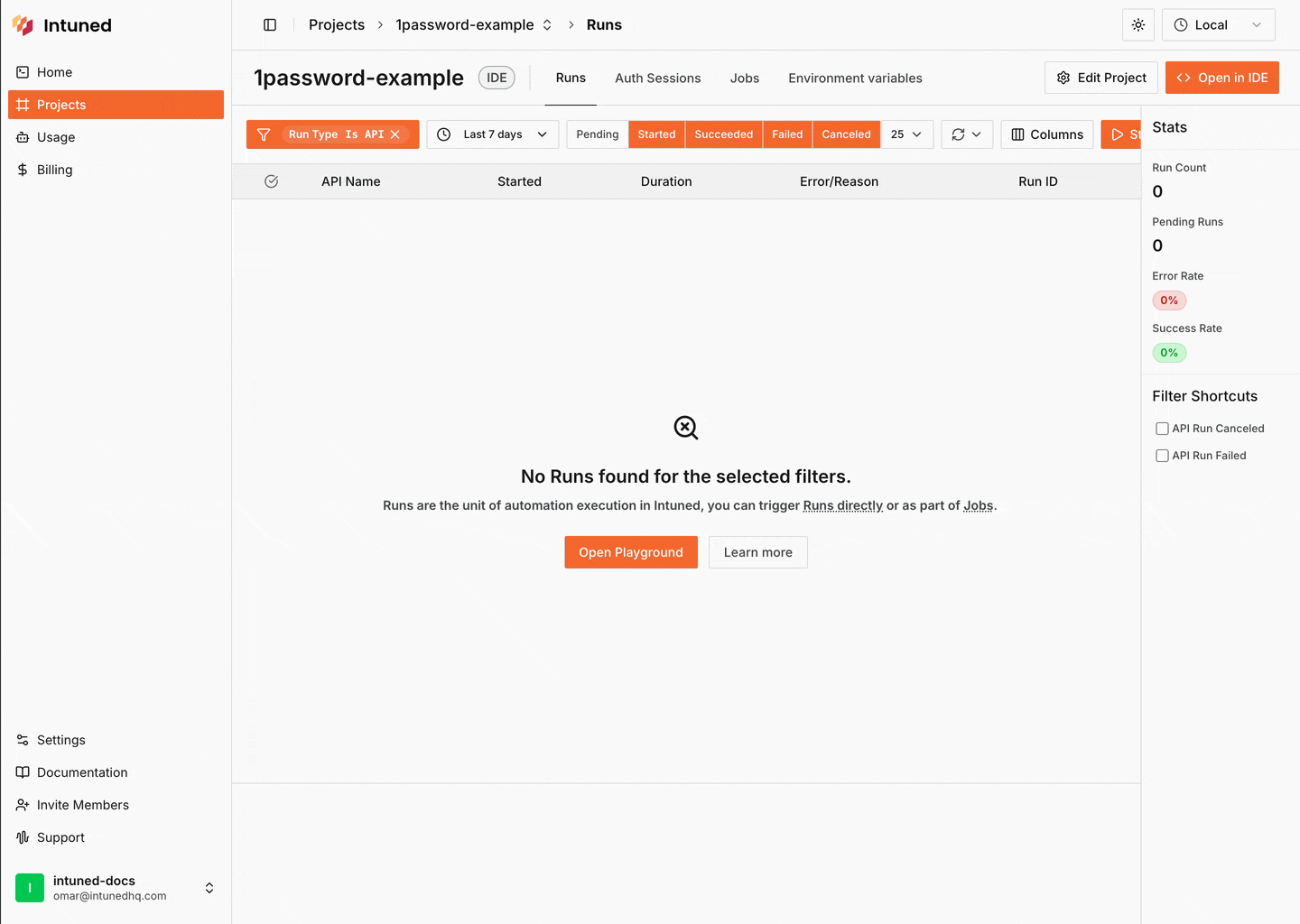Click the Open Playground button
Viewport: 1300px width, 924px height.
tap(630, 551)
